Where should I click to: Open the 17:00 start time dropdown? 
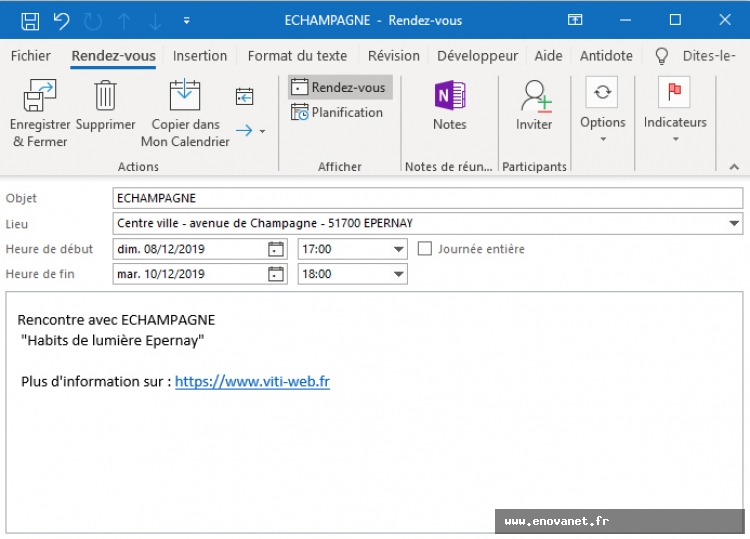pyautogui.click(x=398, y=249)
